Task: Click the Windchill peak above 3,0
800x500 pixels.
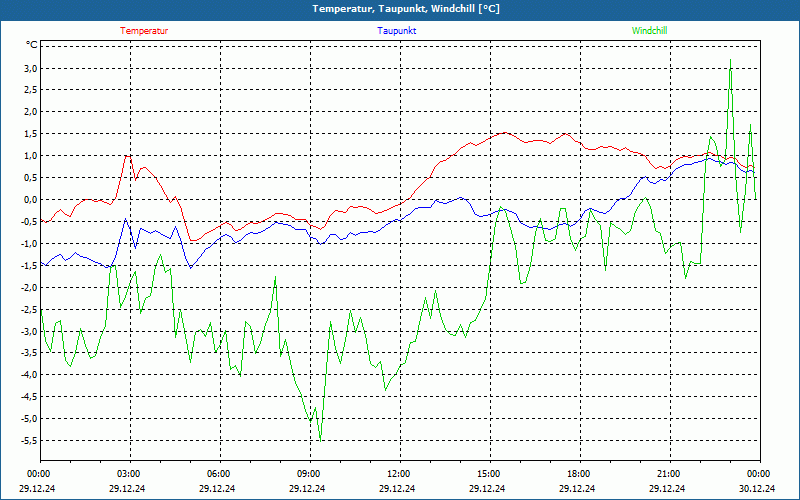Action: click(731, 60)
